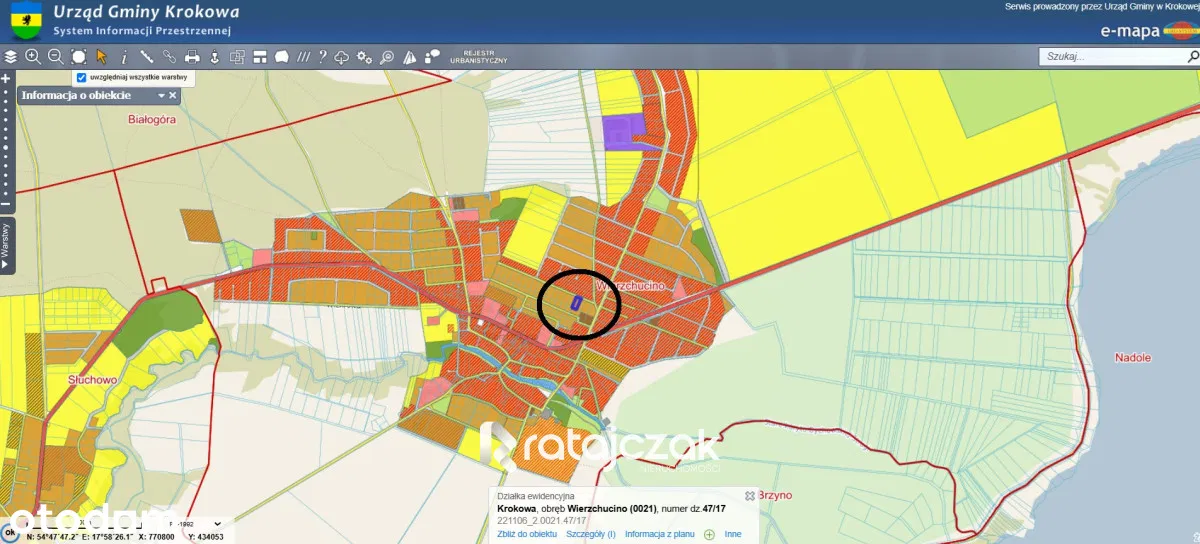Click the cloud download icon
The width and height of the screenshot is (1200, 544).
tap(342, 57)
